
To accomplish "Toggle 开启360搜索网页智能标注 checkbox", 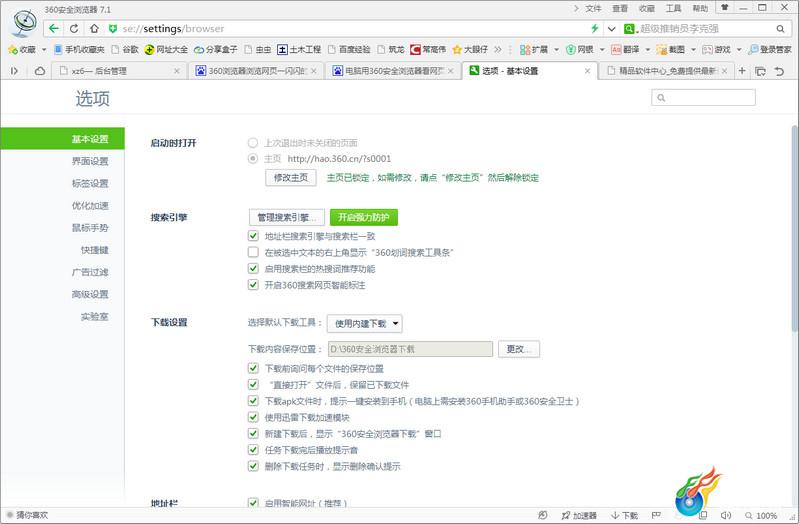I will (x=253, y=284).
